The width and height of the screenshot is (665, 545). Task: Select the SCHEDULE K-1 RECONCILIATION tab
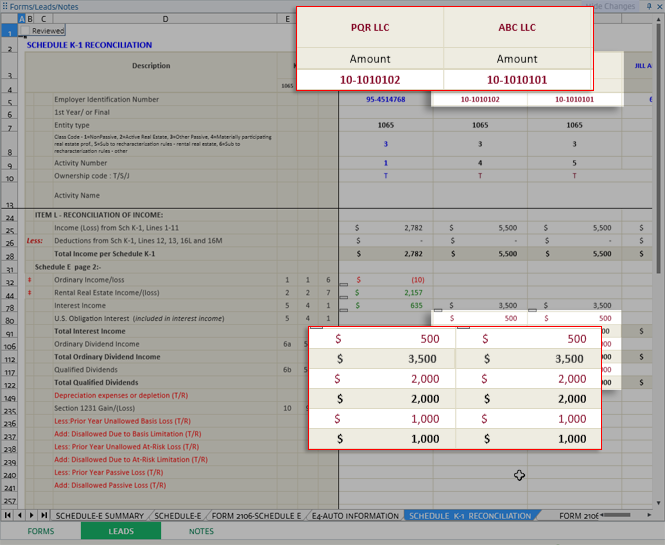pos(470,516)
